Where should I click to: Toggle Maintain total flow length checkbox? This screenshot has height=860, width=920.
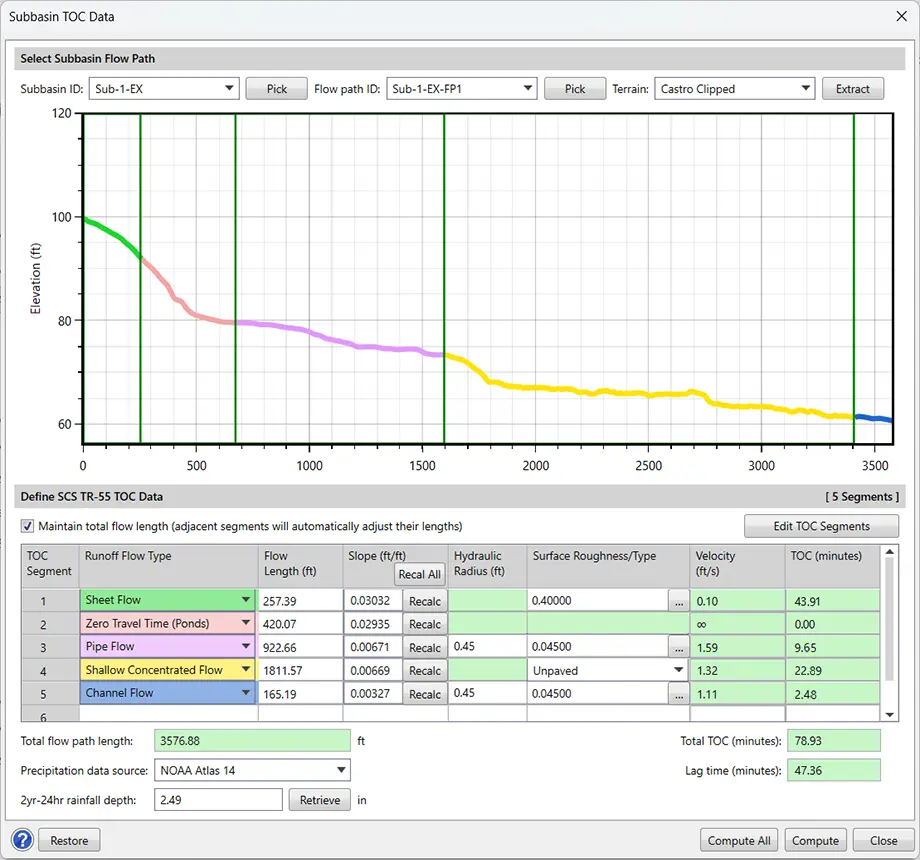click(27, 526)
